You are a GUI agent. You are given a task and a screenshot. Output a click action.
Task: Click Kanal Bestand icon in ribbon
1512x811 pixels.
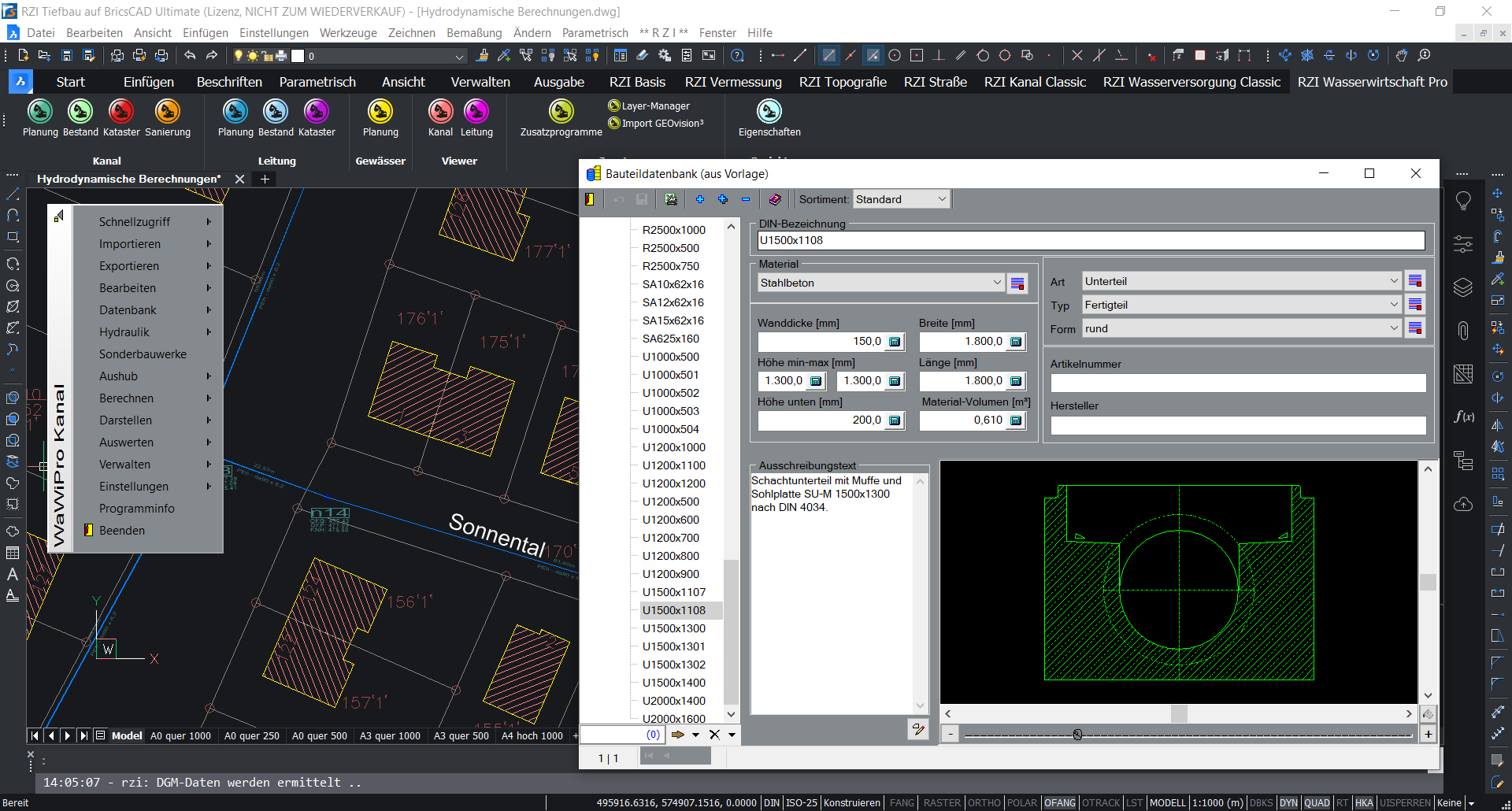pyautogui.click(x=80, y=111)
